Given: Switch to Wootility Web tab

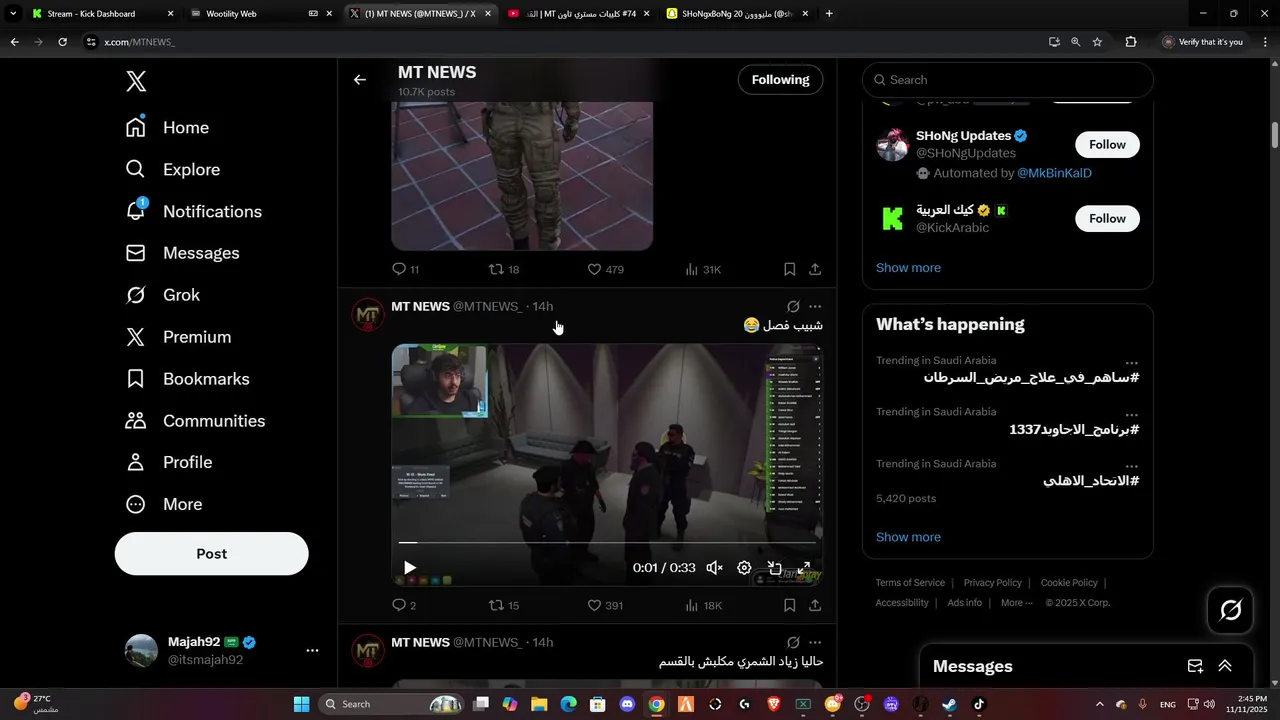Looking at the screenshot, I should point(260,14).
